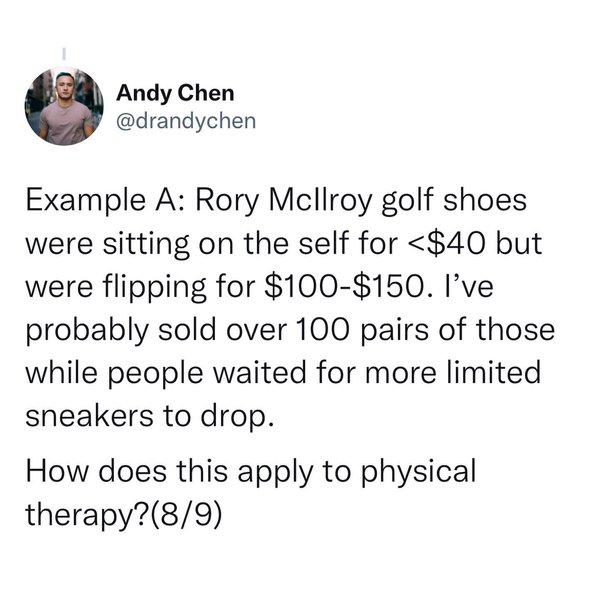Open Andy Chen's profile photo
Image resolution: width=600 pixels, height=600 pixels.
63,107
